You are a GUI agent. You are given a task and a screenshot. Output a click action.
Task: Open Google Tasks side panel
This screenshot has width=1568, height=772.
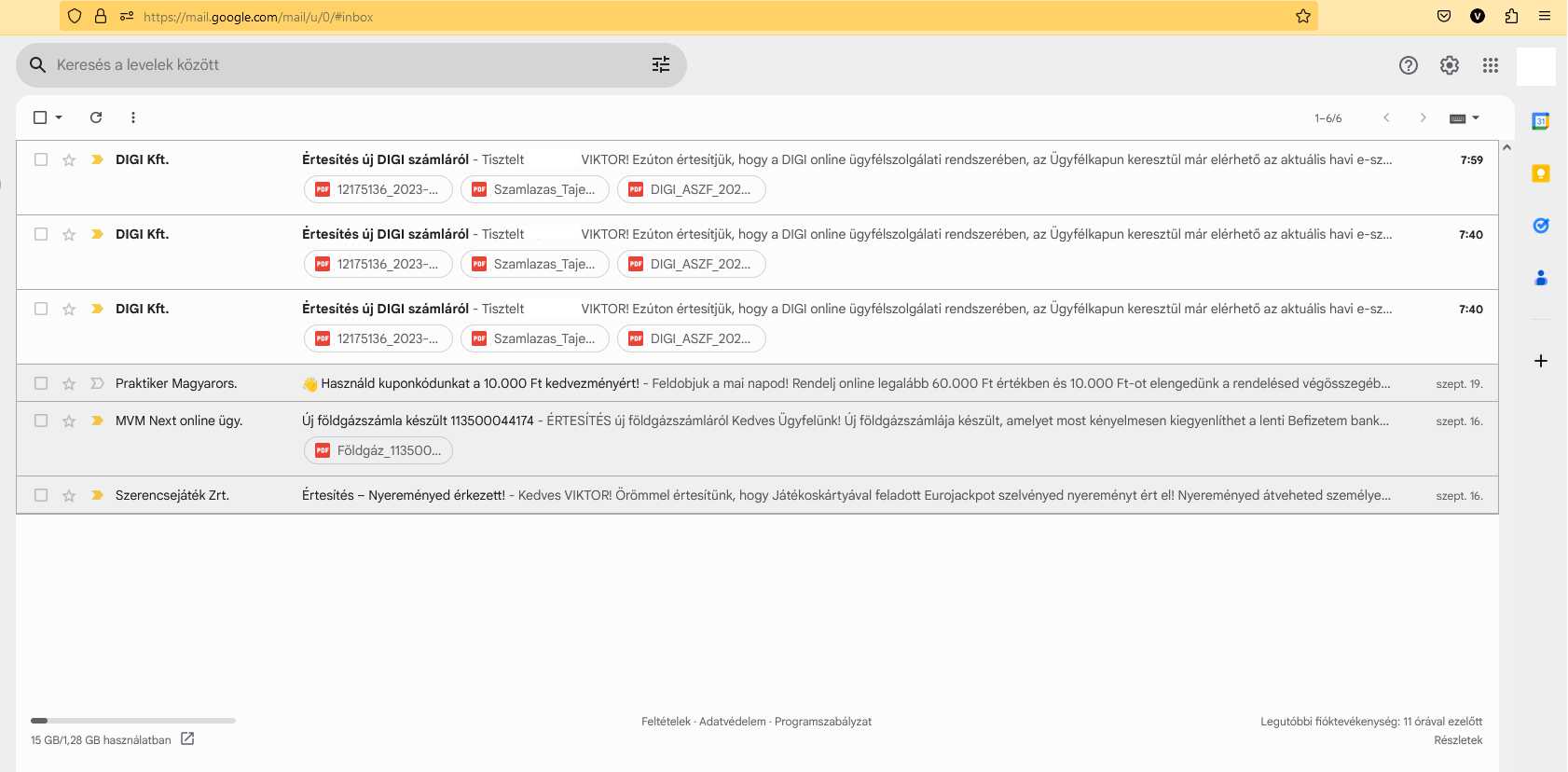point(1541,226)
